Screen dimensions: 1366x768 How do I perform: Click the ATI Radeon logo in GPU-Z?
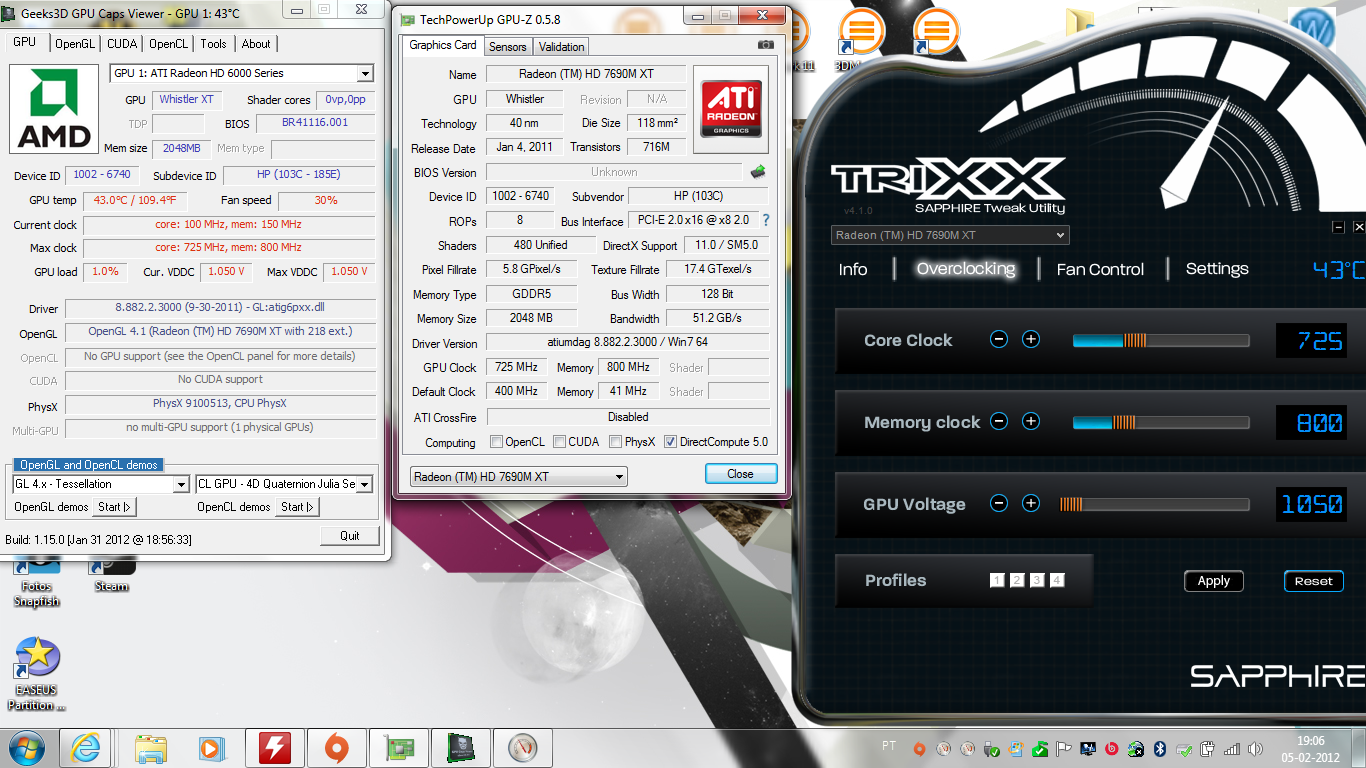tap(731, 109)
